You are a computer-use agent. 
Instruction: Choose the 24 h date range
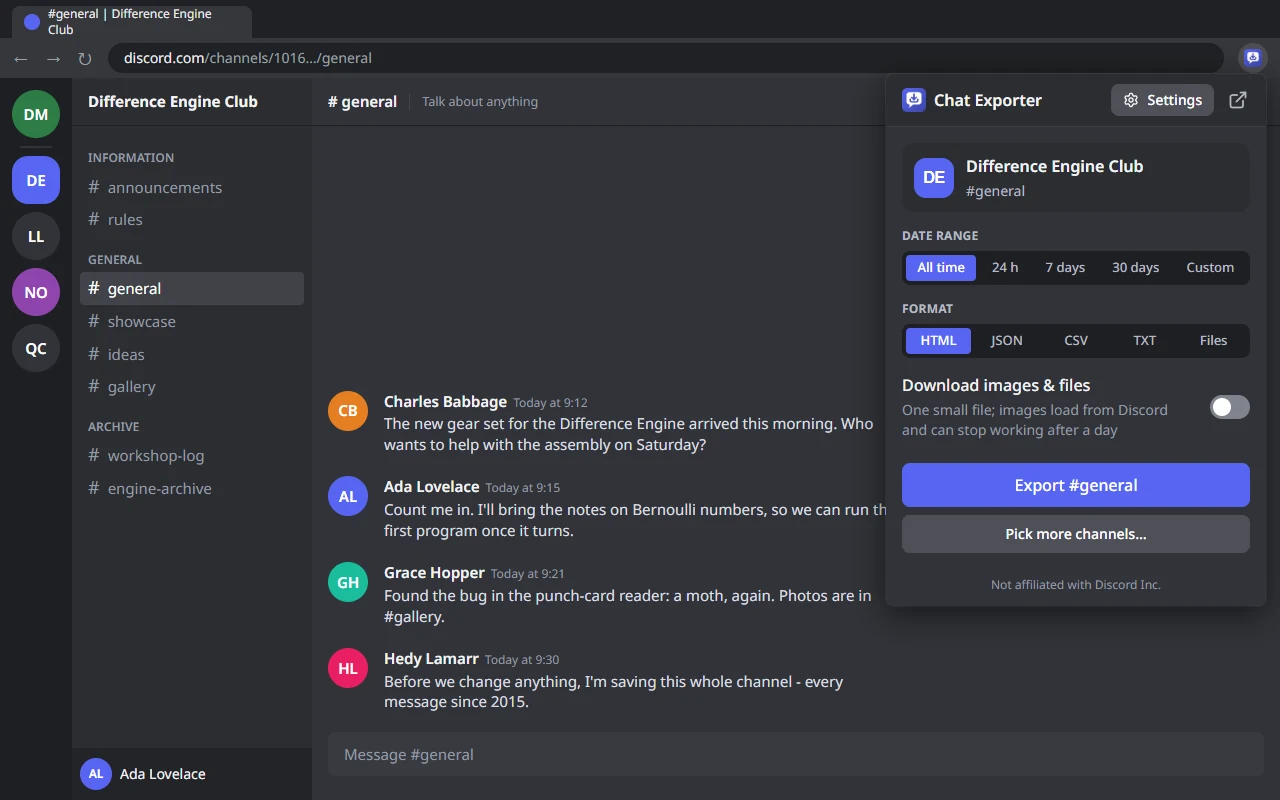[x=1005, y=267]
